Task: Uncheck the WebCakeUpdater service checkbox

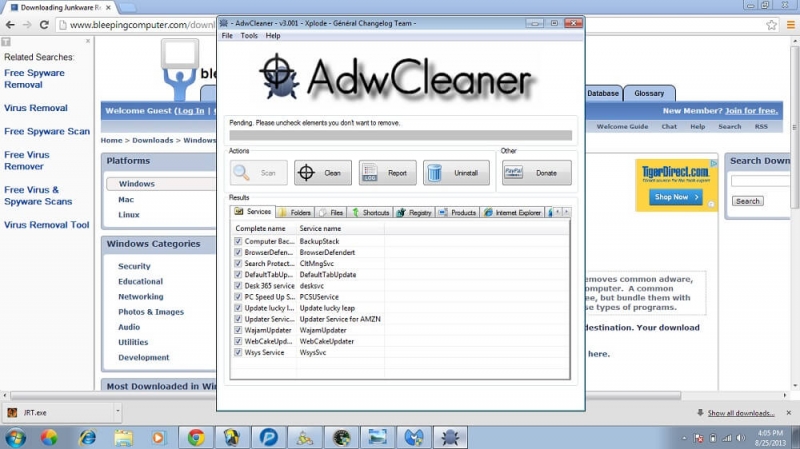Action: coord(238,341)
